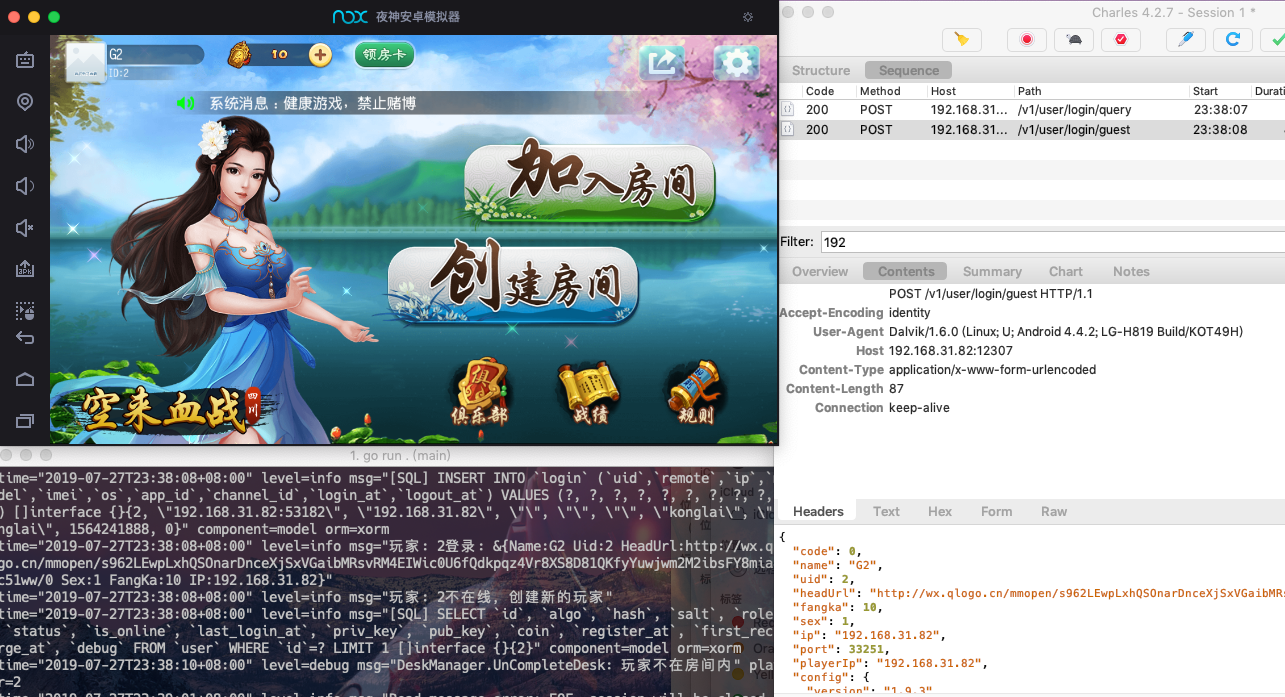Screen dimensions: 1285x697
Task: Open the in-game settings gear
Action: tap(736, 62)
